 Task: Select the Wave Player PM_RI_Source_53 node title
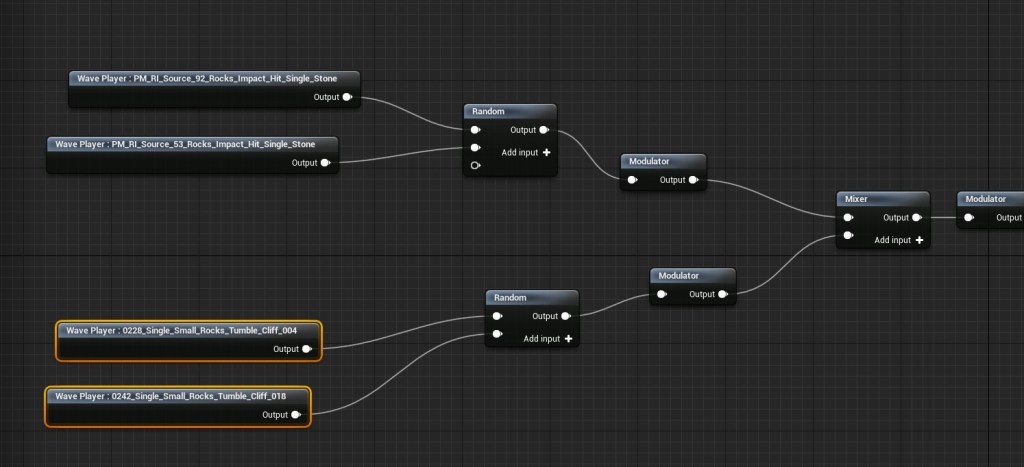(x=192, y=144)
